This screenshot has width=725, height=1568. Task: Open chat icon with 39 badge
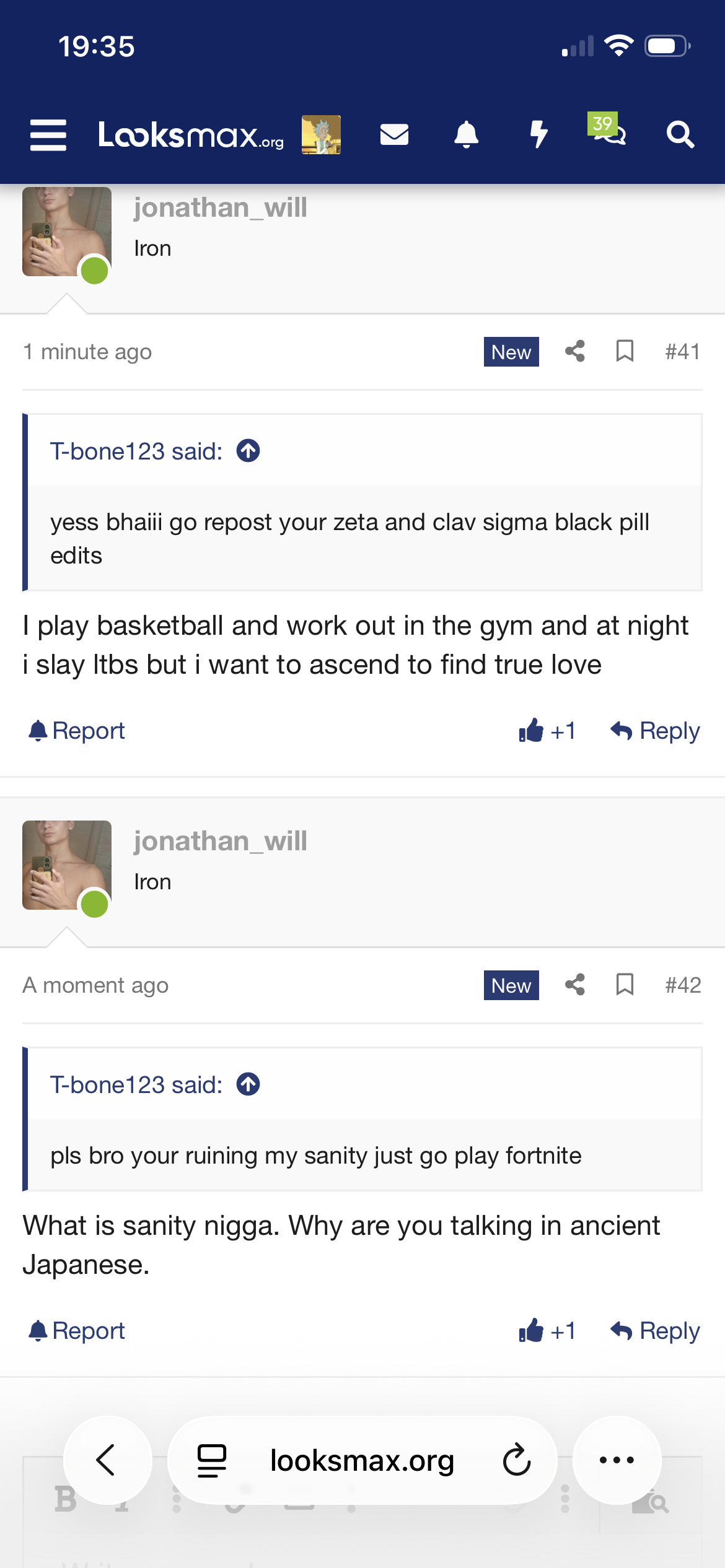pyautogui.click(x=608, y=129)
